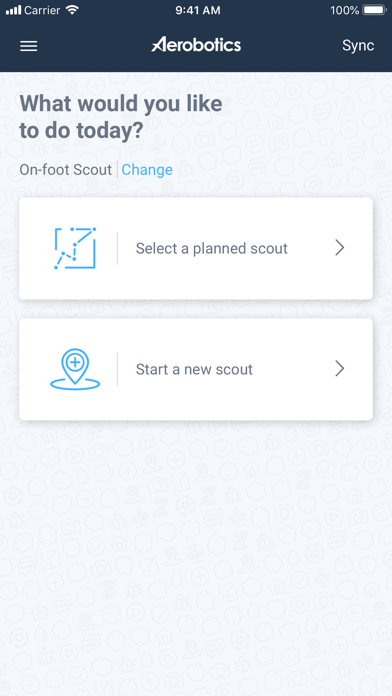Click the Sync button
Image resolution: width=392 pixels, height=696 pixels.
358,45
